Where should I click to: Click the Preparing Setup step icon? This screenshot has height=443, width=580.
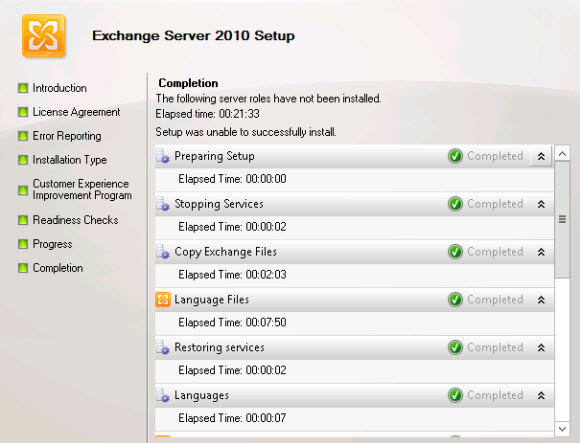pyautogui.click(x=163, y=156)
